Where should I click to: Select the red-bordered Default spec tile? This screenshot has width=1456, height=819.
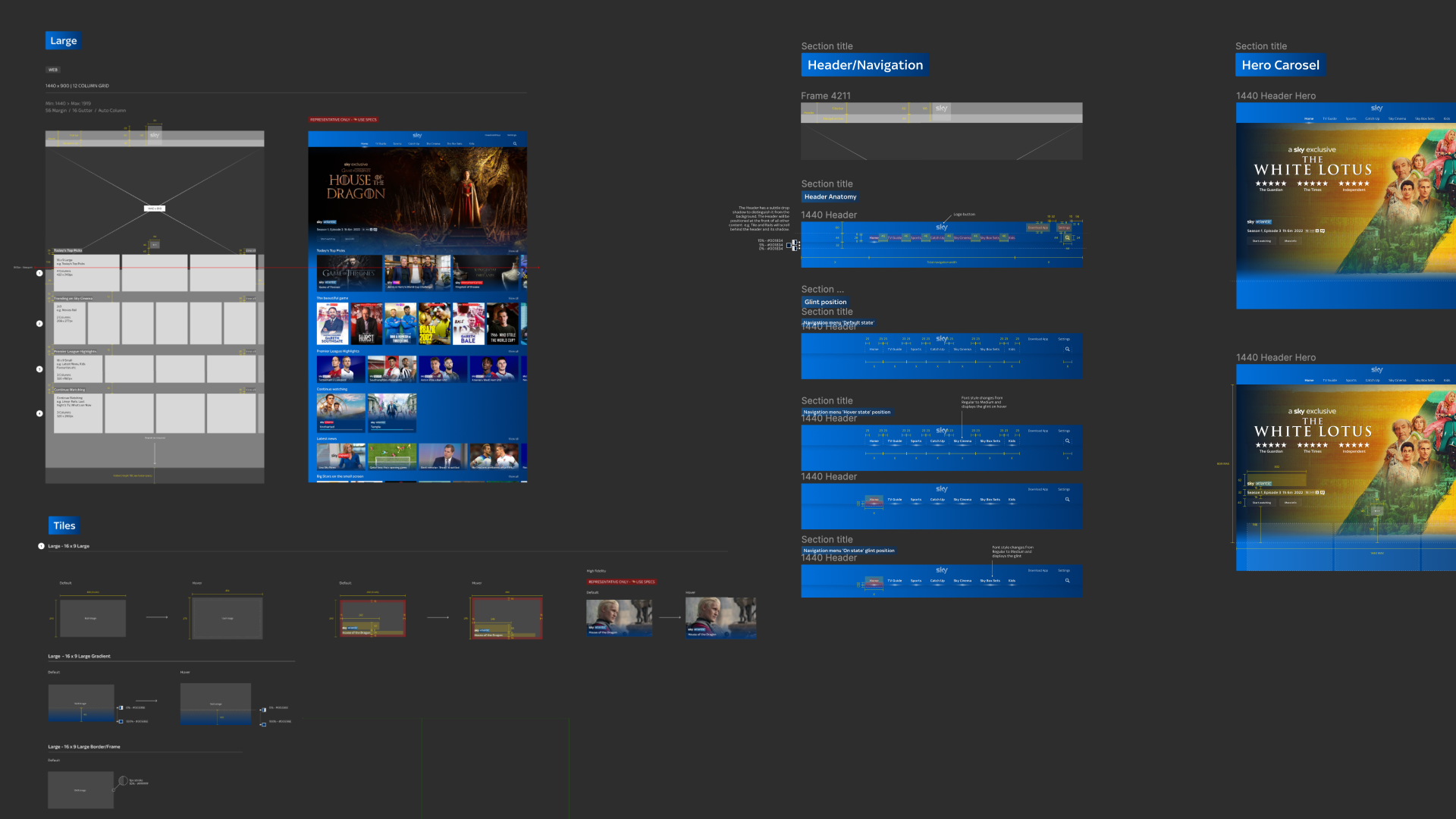point(372,618)
